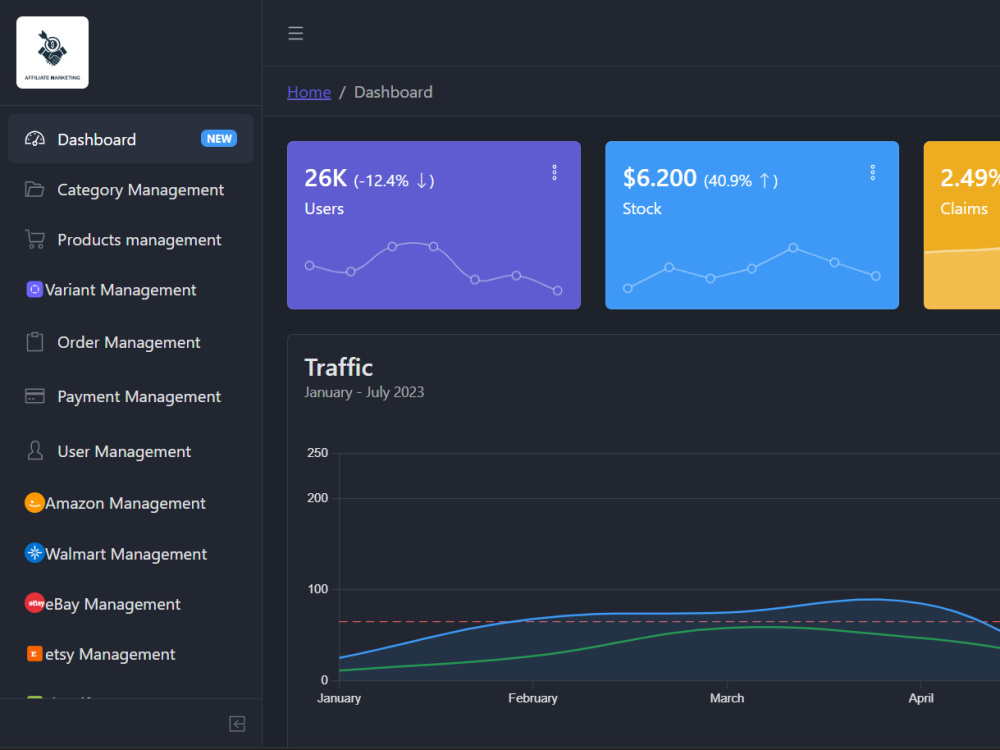Click the Dashboard breadcrumb text

tap(393, 92)
